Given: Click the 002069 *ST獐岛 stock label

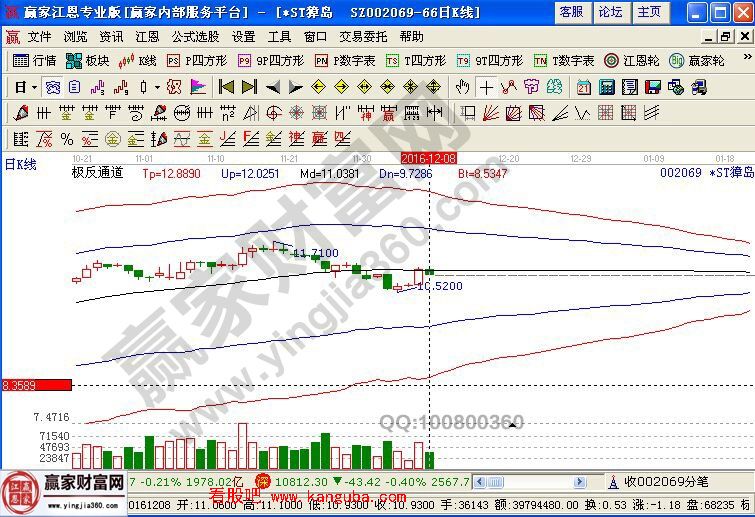Looking at the screenshot, I should pyautogui.click(x=707, y=172).
